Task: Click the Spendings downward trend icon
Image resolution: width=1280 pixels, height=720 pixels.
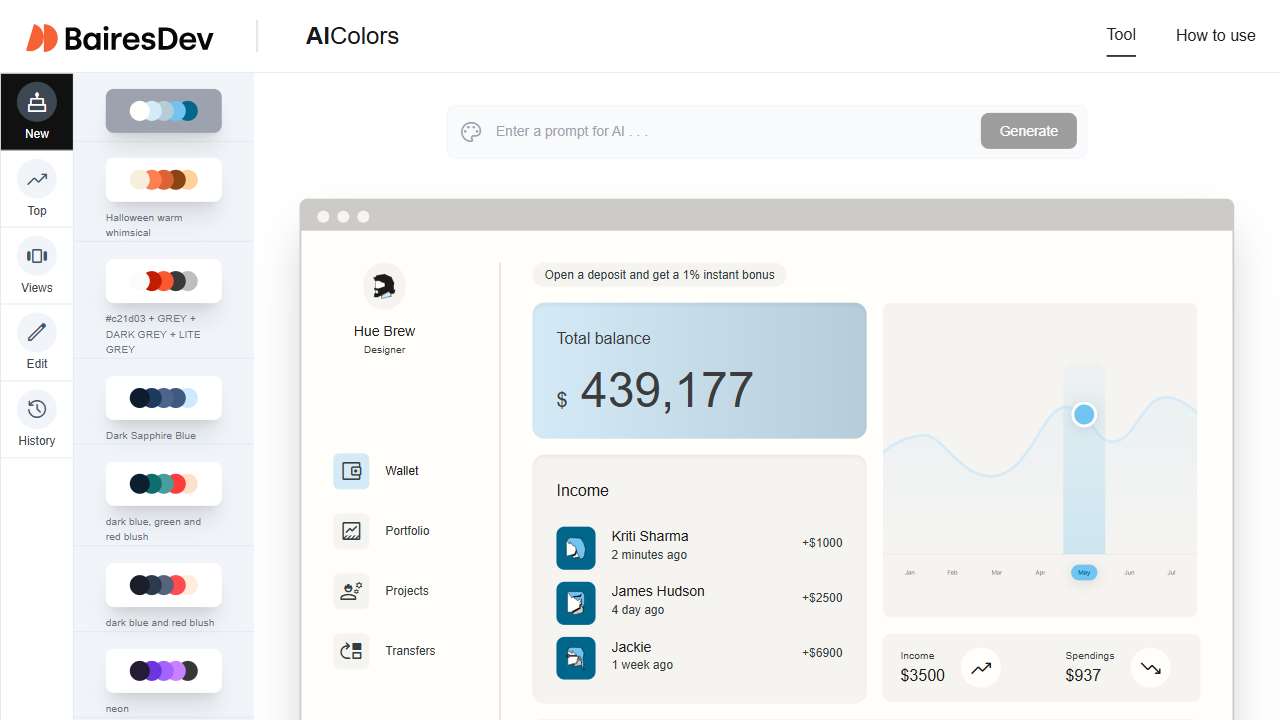Action: pos(1151,668)
